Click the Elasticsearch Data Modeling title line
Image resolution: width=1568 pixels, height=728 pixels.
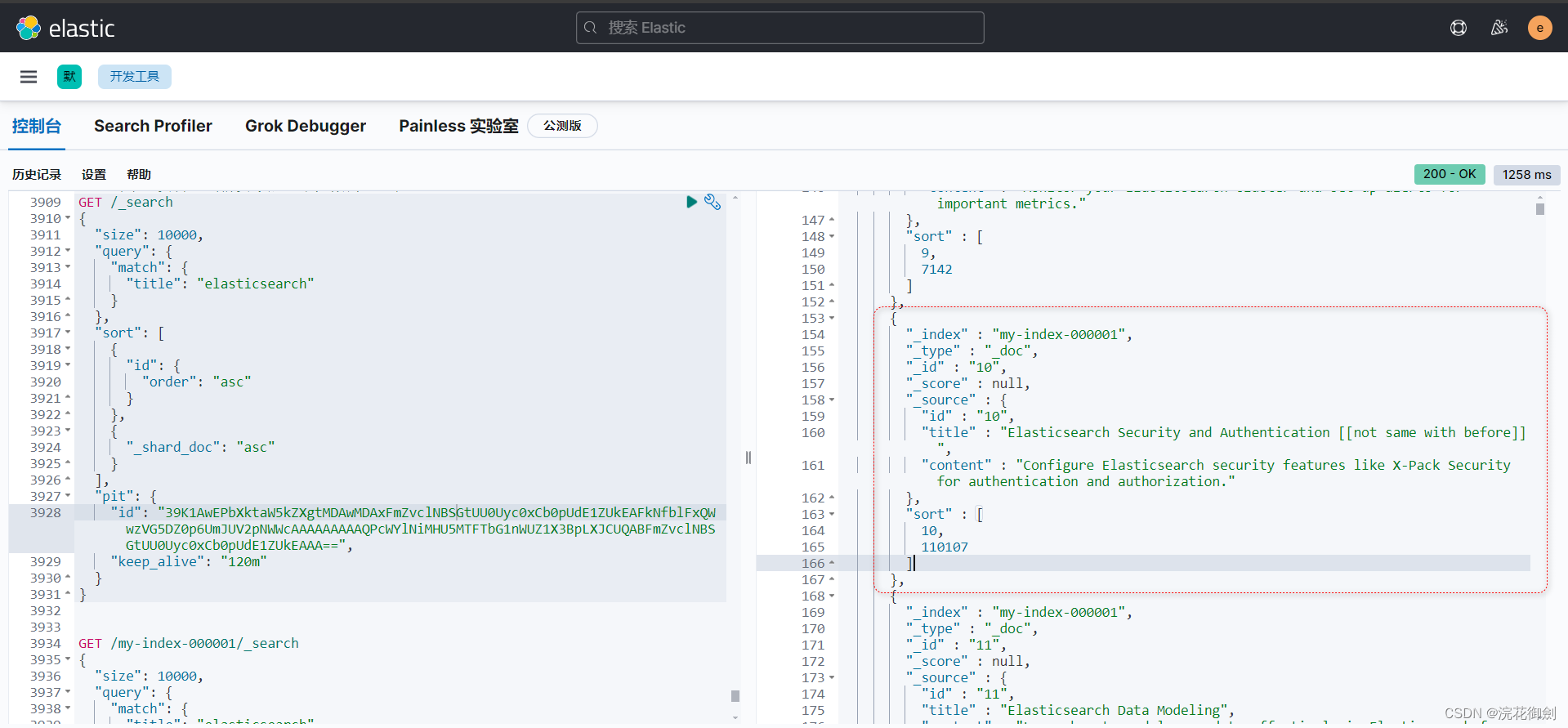(x=1078, y=710)
